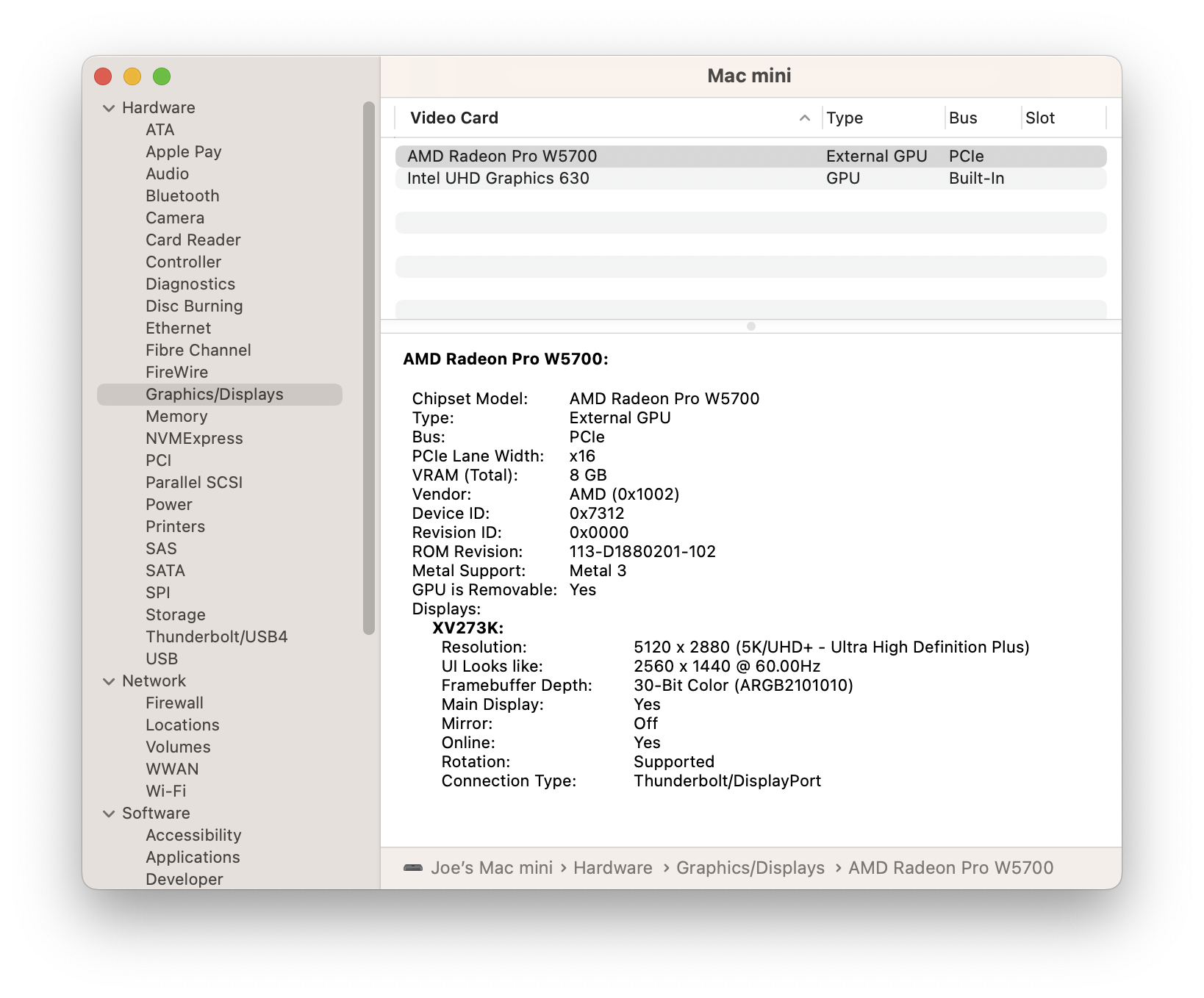
Task: Select Printers in the sidebar
Action: (176, 527)
